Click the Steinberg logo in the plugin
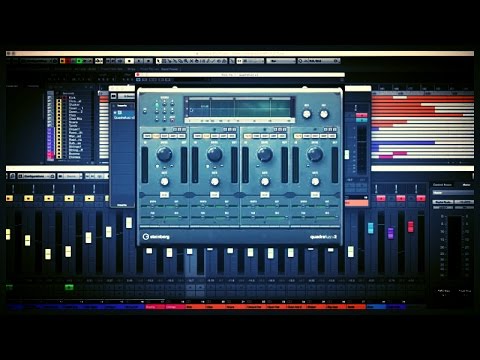The image size is (480, 360). [156, 237]
